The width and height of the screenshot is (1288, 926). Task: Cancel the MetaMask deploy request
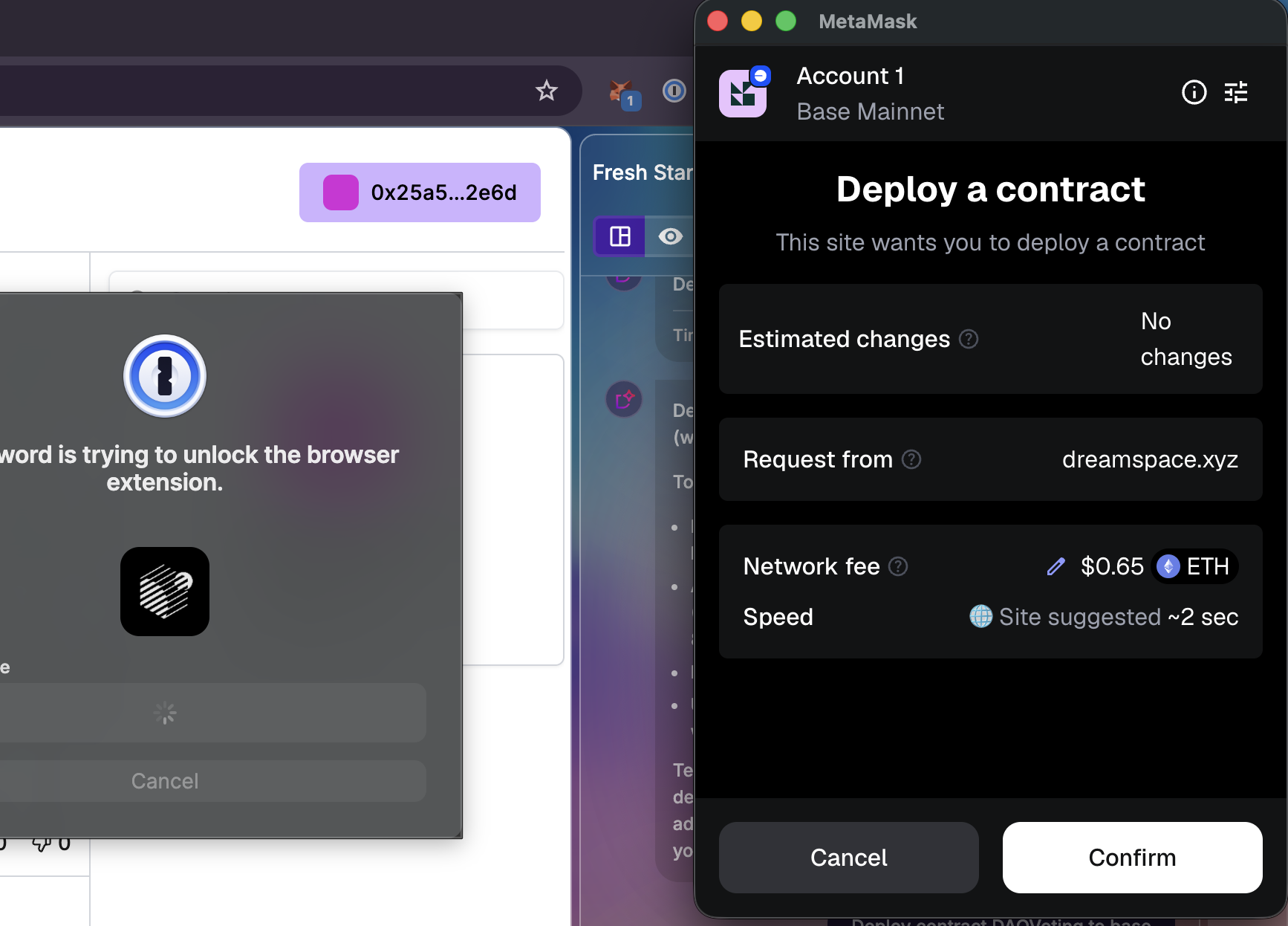pos(848,858)
